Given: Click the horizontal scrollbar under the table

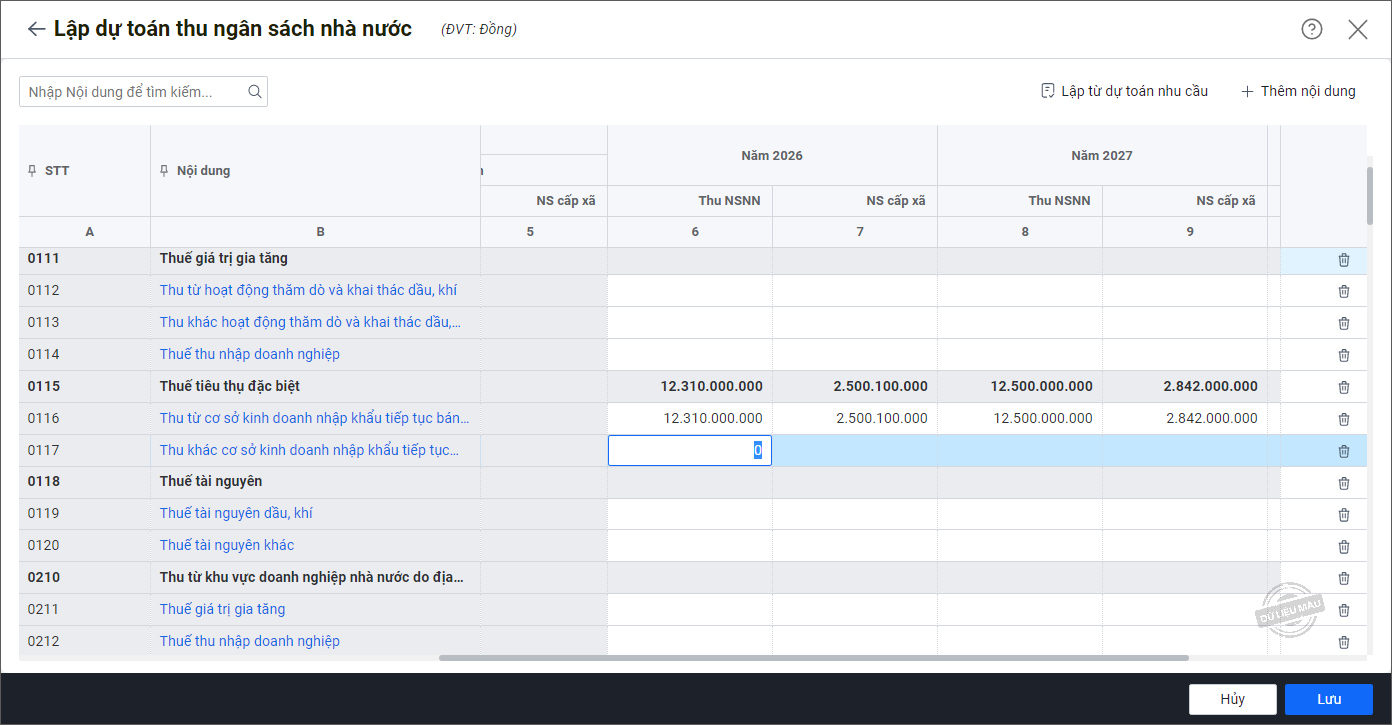Looking at the screenshot, I should (813, 658).
